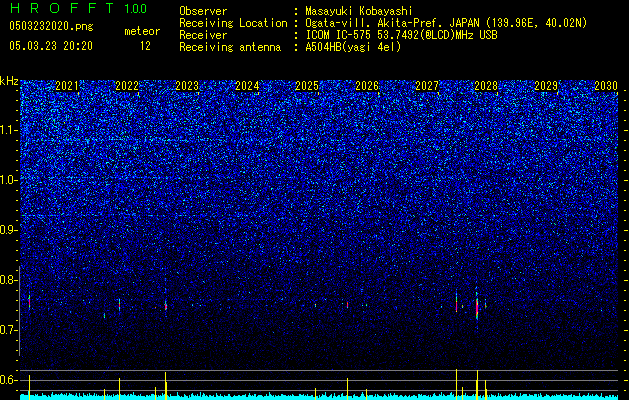Viewport: 629px width, 400px height.
Task: Click the meteor echo between 2022 and 2023
Action: pyautogui.click(x=166, y=307)
